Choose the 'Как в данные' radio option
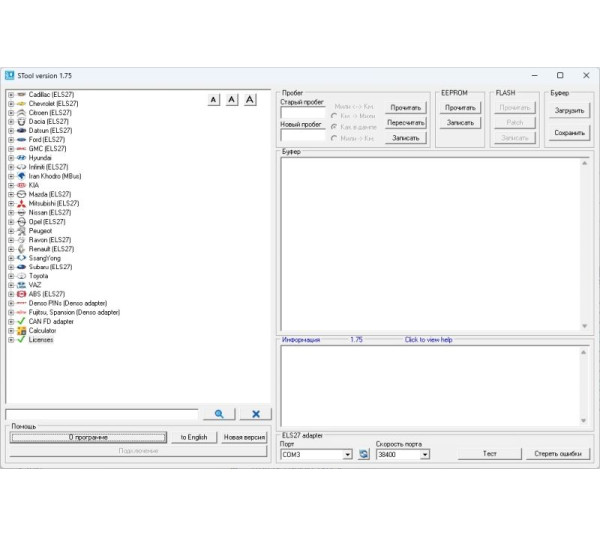Viewport: 600px width, 537px height. pyautogui.click(x=333, y=127)
